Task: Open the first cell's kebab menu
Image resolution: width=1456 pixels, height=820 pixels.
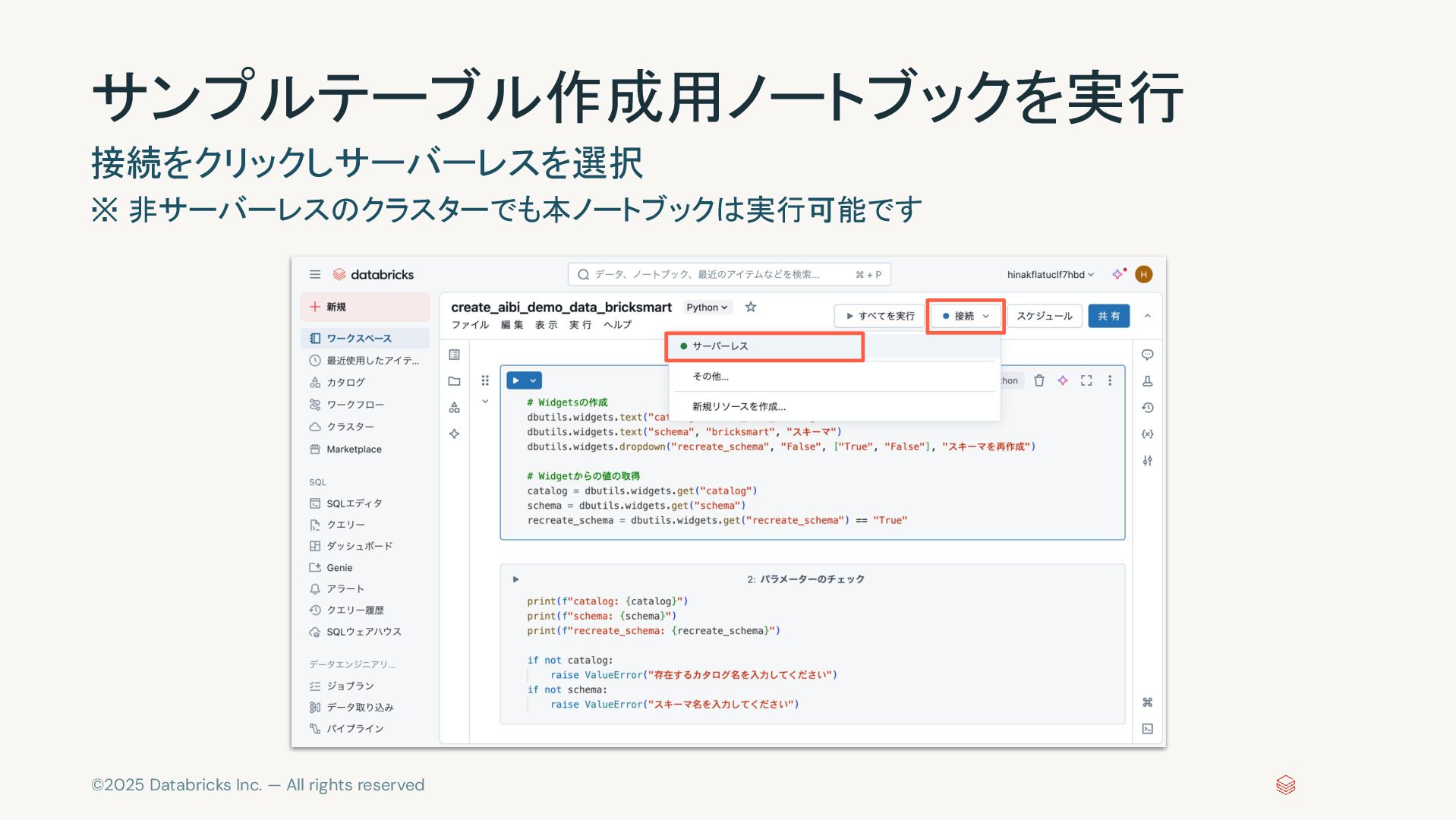Action: pos(1110,380)
